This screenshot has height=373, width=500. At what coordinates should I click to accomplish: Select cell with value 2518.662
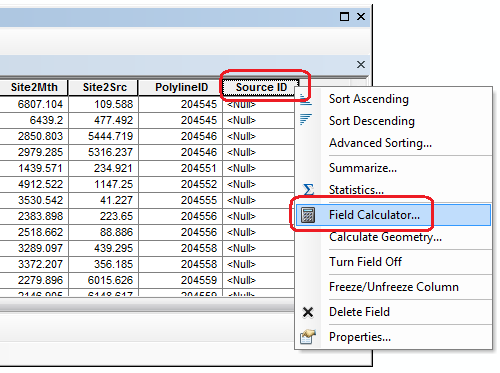click(x=34, y=232)
